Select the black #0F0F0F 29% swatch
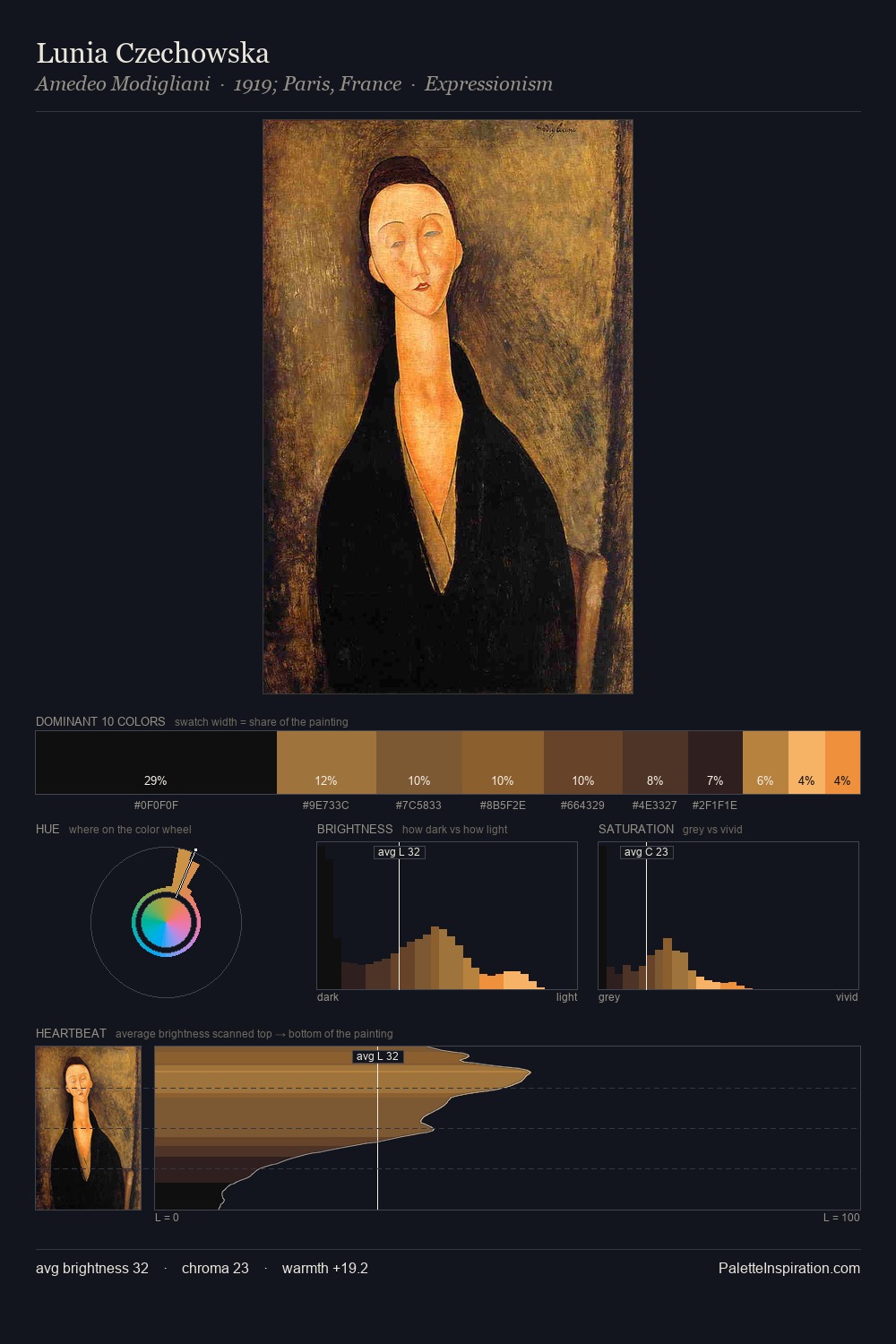 pyautogui.click(x=156, y=762)
